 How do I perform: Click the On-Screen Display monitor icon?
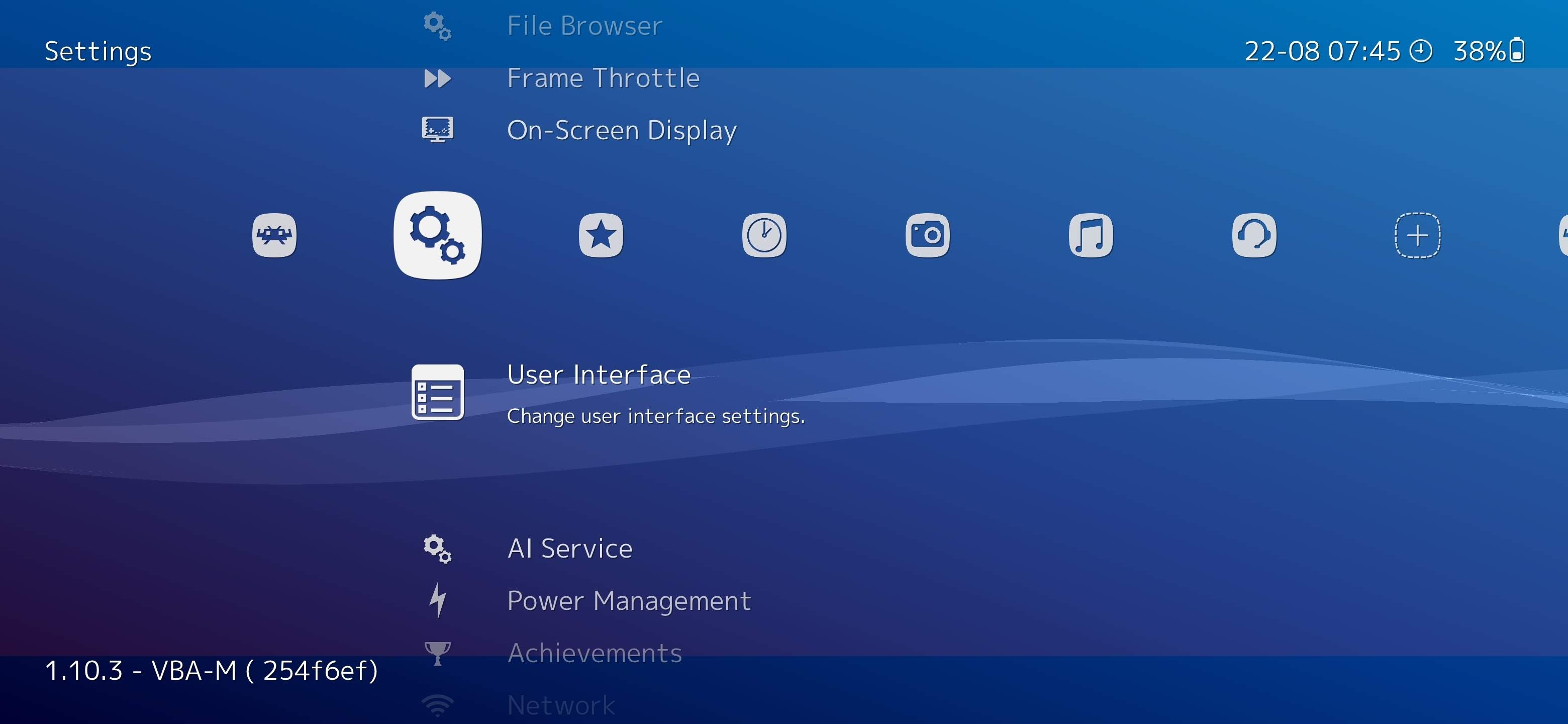pos(437,130)
